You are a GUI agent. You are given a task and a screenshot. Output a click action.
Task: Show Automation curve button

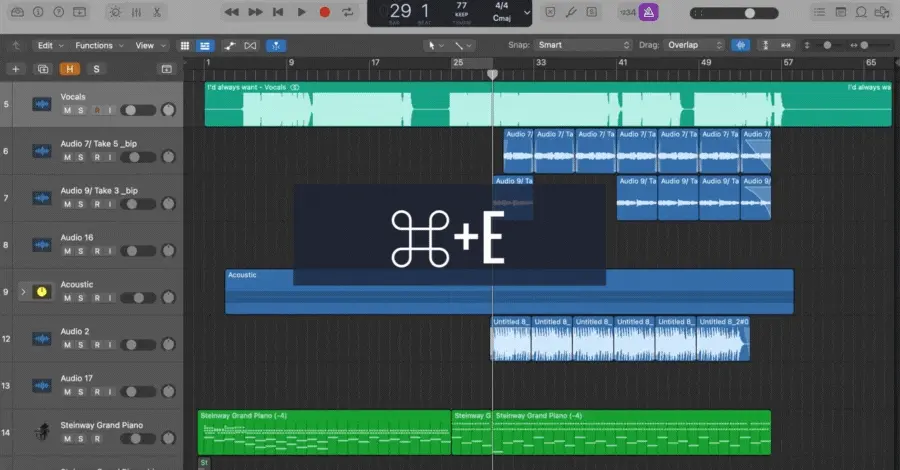click(x=230, y=45)
